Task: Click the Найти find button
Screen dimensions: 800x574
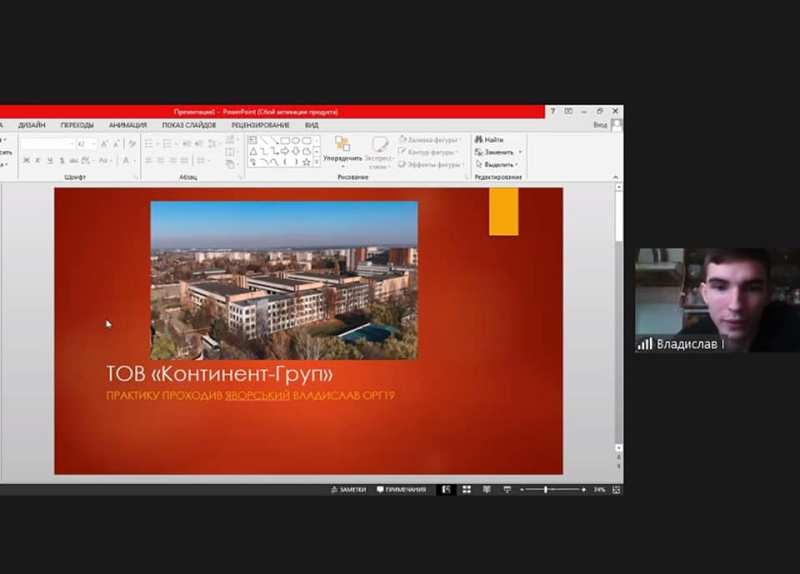Action: [489, 140]
